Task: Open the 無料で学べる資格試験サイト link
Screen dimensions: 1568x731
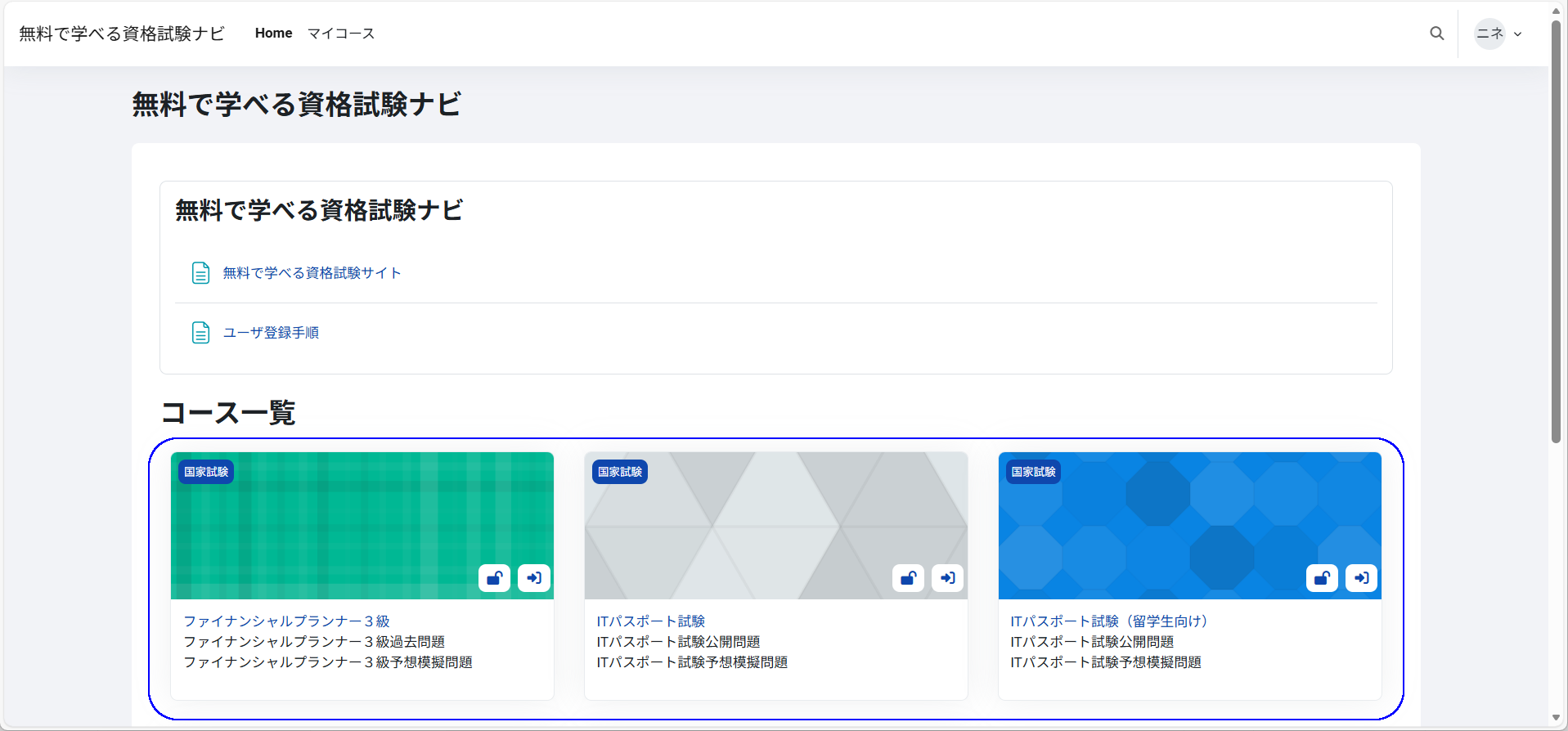Action: click(x=312, y=273)
